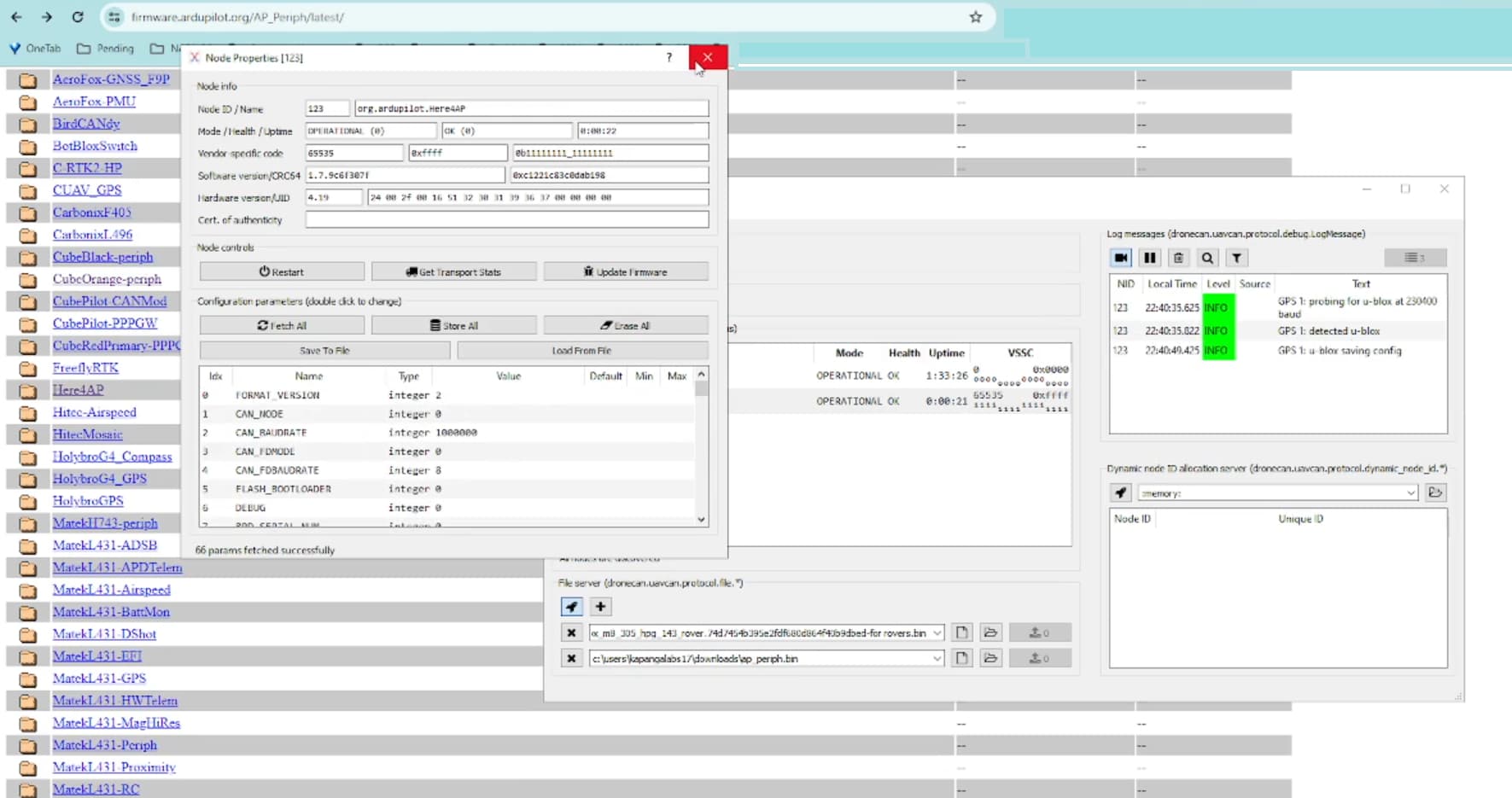Image resolution: width=1512 pixels, height=798 pixels.
Task: Select file for rovers.bin path row
Action: 961,632
